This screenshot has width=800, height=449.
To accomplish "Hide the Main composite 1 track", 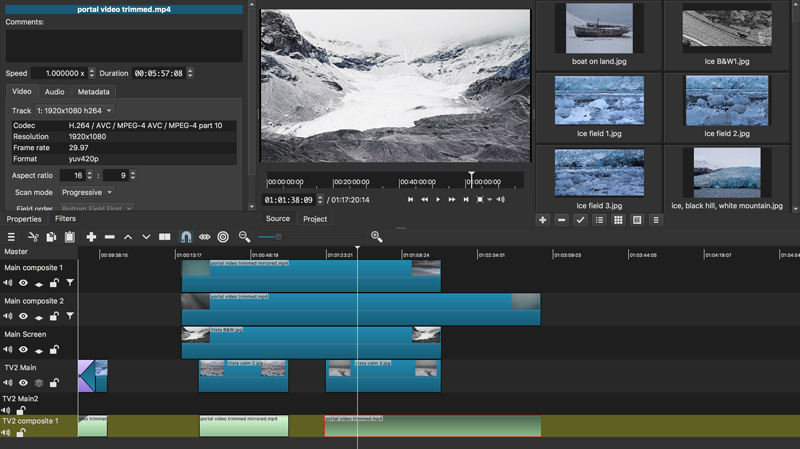I will click(23, 283).
